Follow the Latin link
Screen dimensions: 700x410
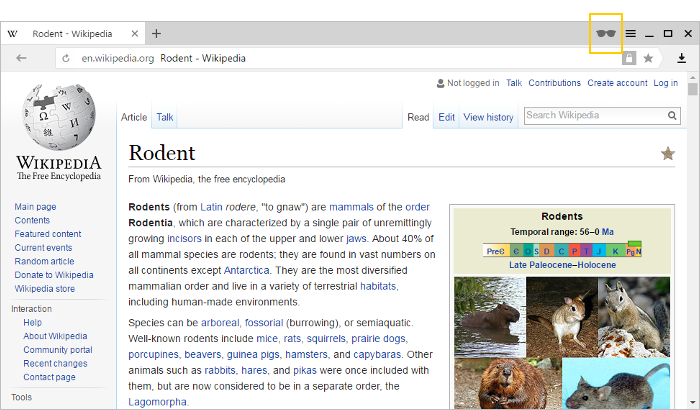tap(211, 207)
